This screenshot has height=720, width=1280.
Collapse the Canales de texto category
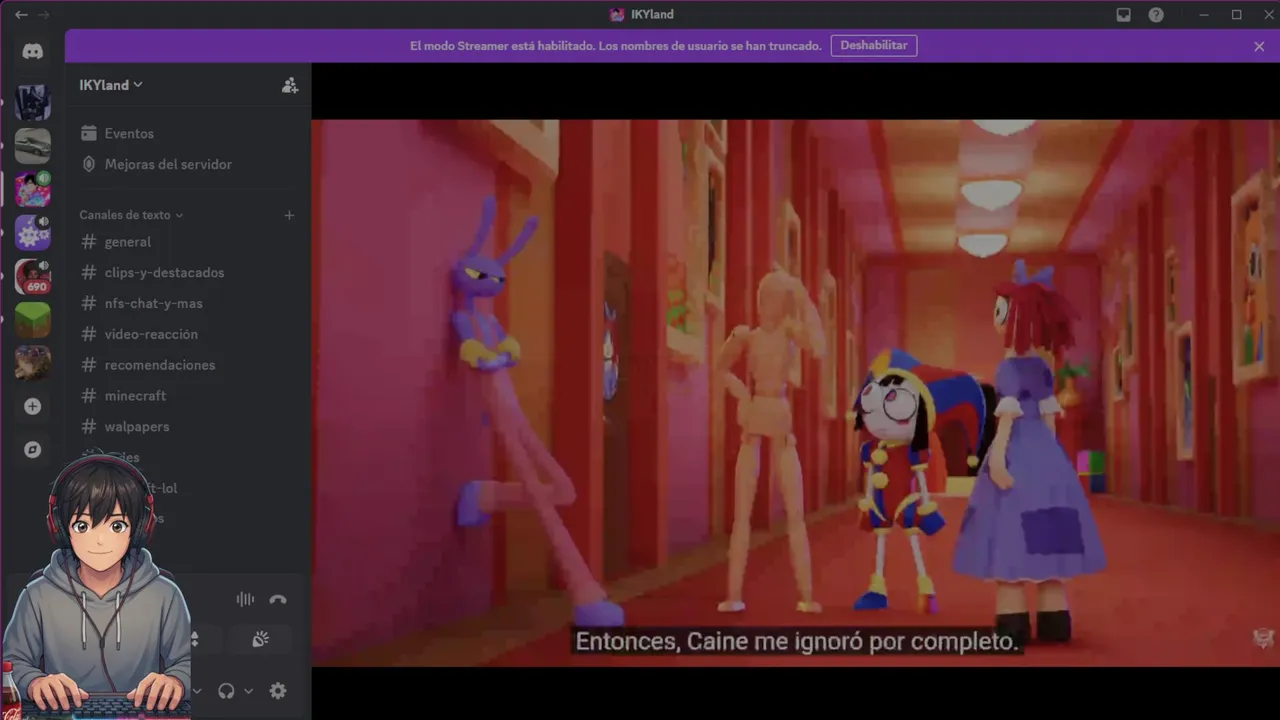(x=131, y=215)
